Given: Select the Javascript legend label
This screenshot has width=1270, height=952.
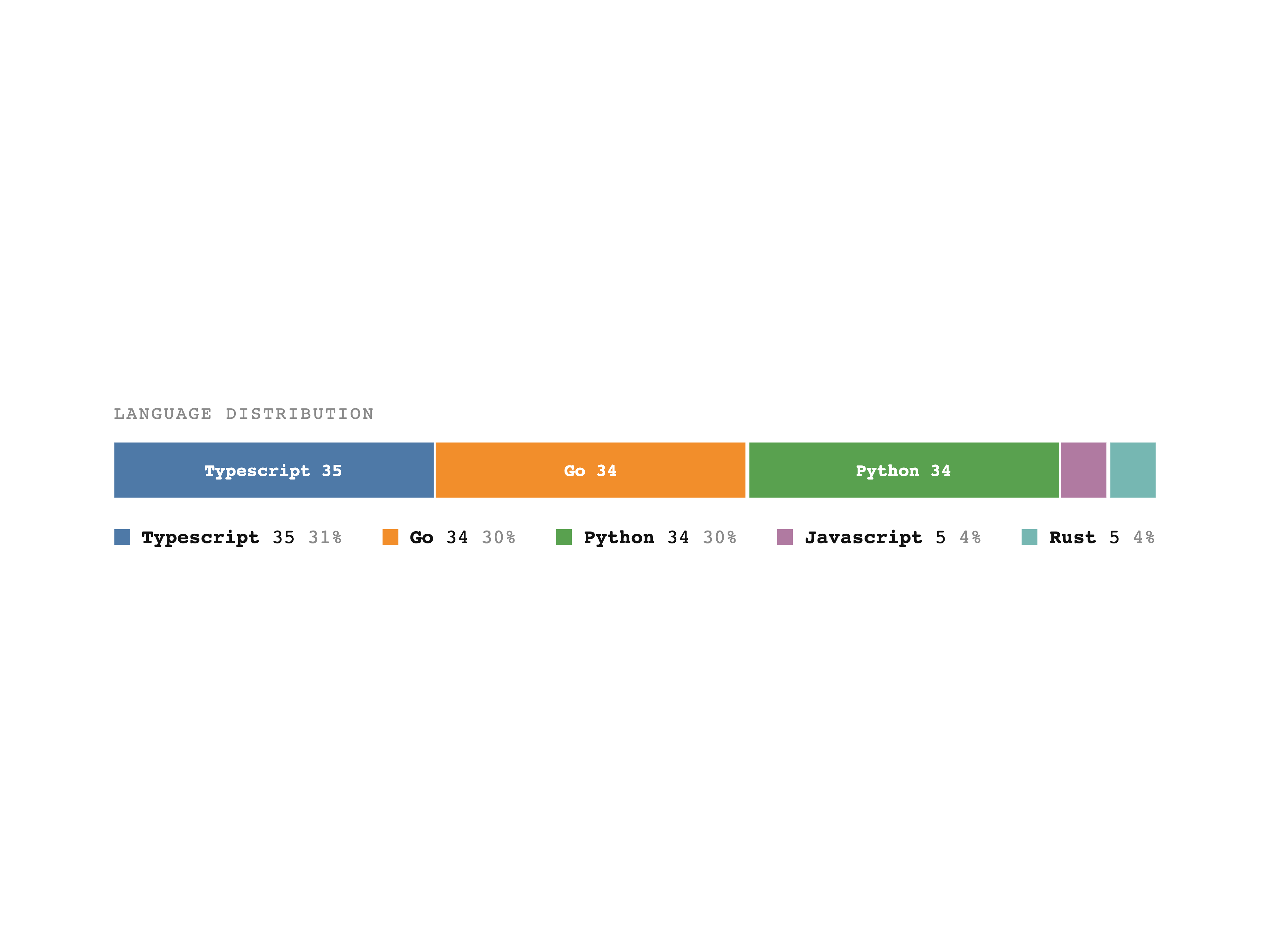Looking at the screenshot, I should point(864,538).
